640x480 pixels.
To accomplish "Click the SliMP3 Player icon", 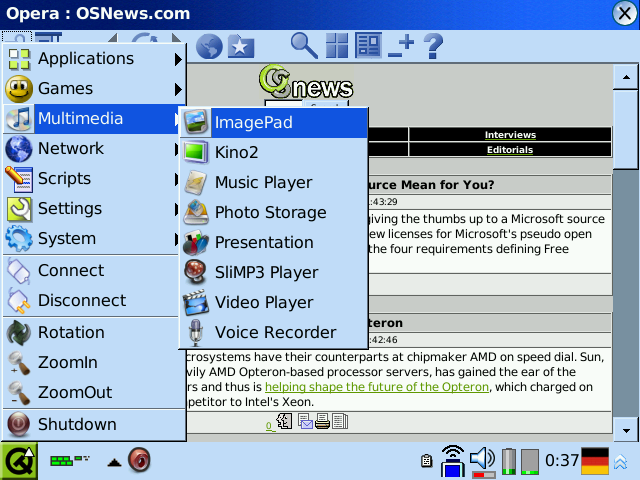I will (196, 272).
